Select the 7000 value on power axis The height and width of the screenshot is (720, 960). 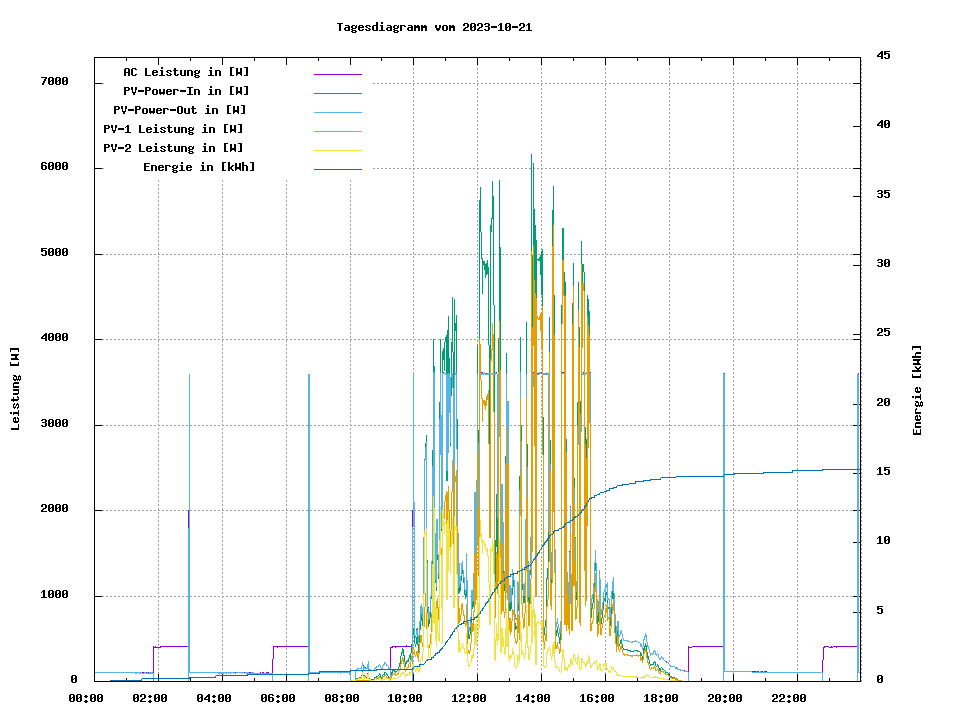[53, 82]
